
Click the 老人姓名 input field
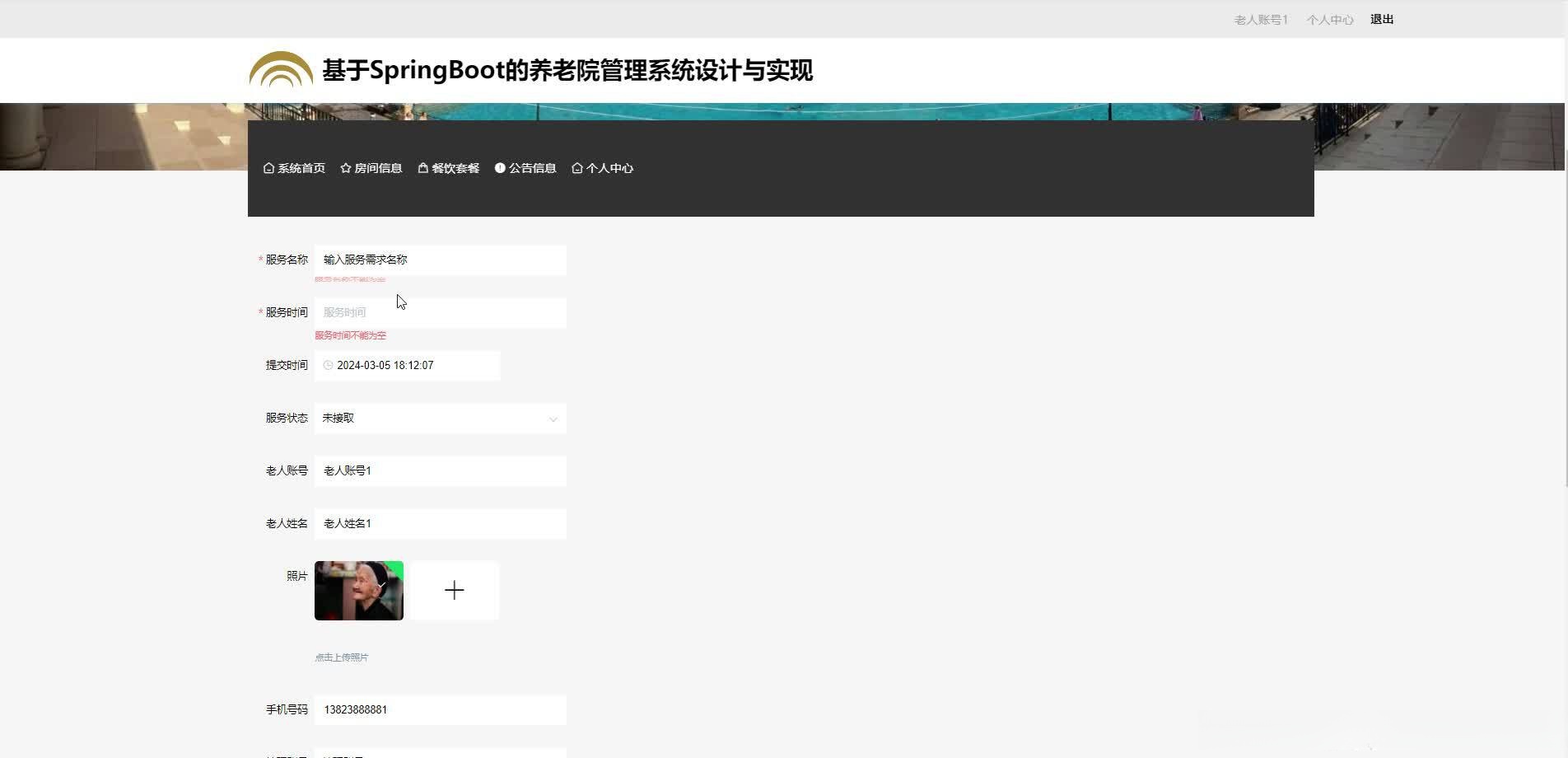pyautogui.click(x=441, y=523)
